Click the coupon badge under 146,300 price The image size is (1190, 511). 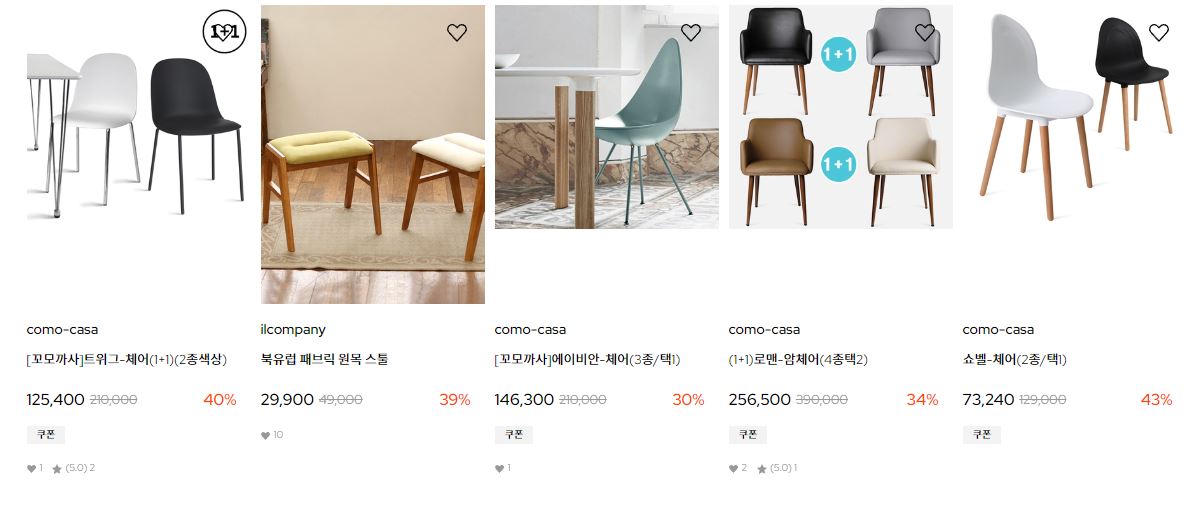click(x=514, y=434)
